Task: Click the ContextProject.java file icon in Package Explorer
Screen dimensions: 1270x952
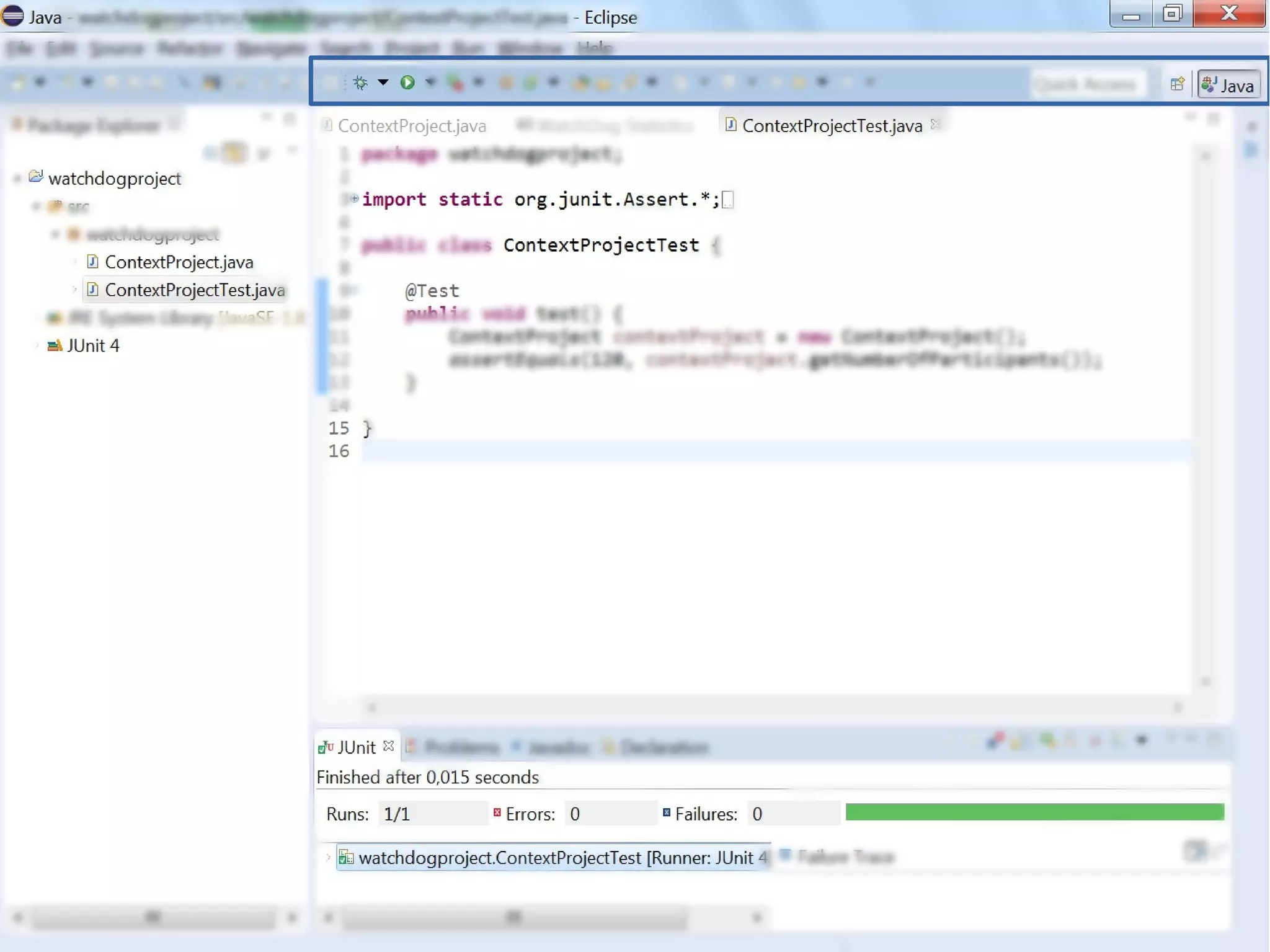Action: [x=93, y=262]
